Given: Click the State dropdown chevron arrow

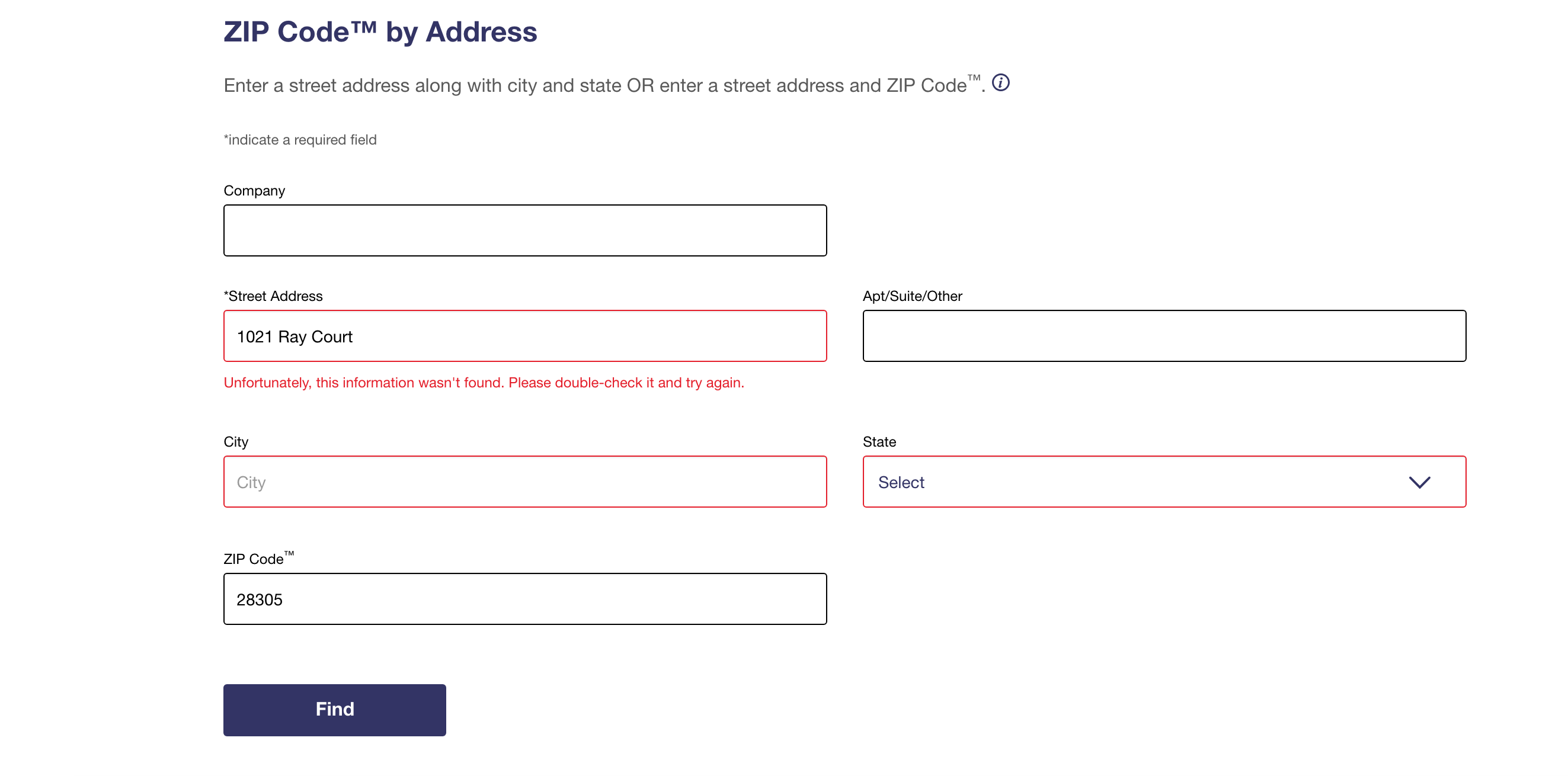Looking at the screenshot, I should click(1419, 482).
